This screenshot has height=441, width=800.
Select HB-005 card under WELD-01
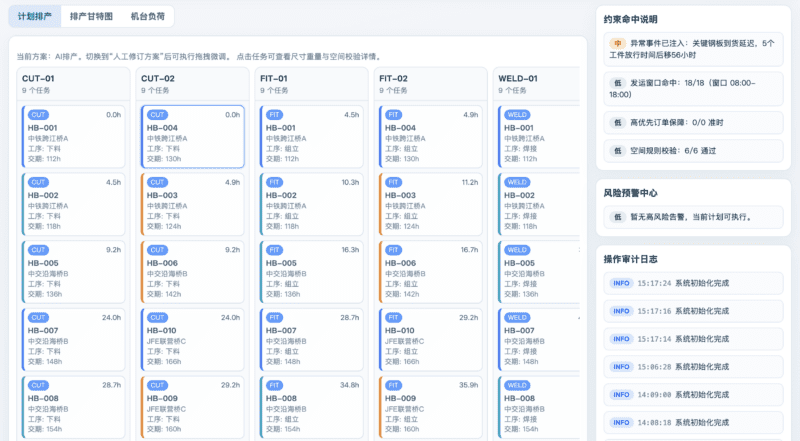[x=539, y=272]
